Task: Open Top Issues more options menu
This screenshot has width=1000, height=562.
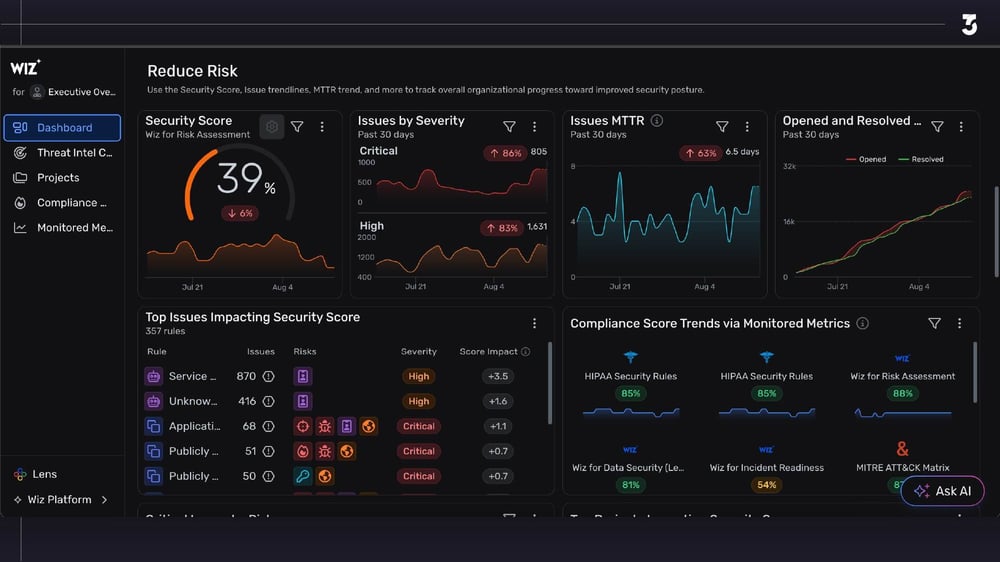Action: [x=534, y=323]
